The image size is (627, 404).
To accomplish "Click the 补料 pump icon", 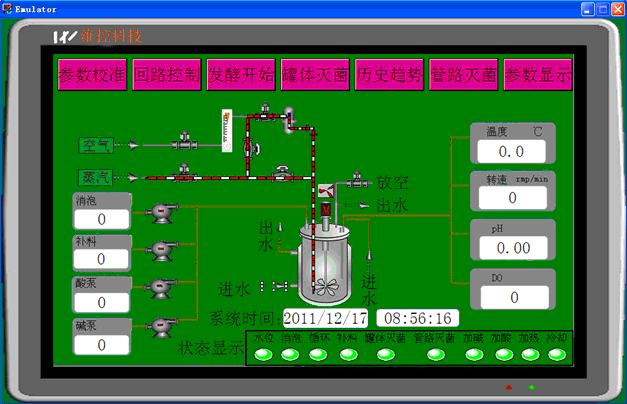I will (162, 251).
